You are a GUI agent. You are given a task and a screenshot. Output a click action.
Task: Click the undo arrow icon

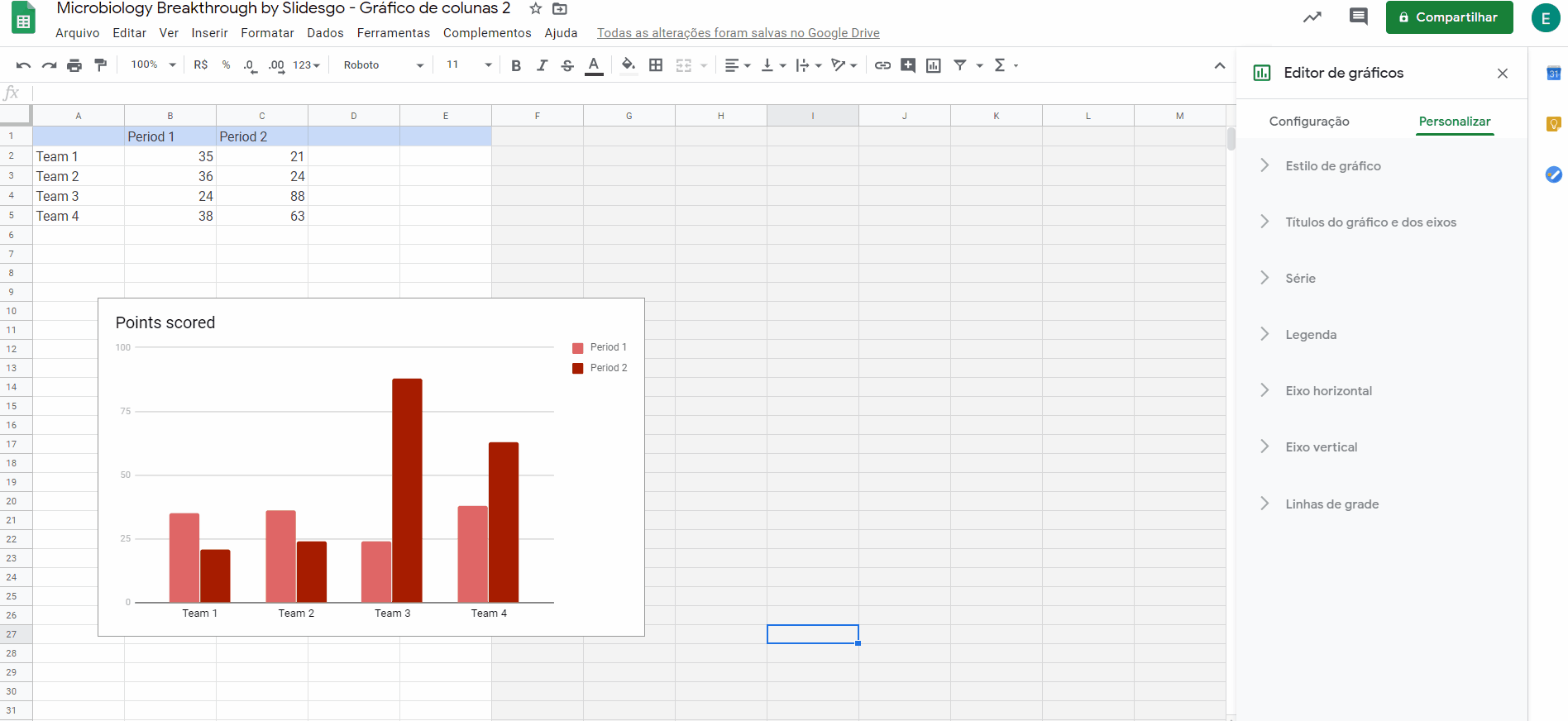point(24,65)
